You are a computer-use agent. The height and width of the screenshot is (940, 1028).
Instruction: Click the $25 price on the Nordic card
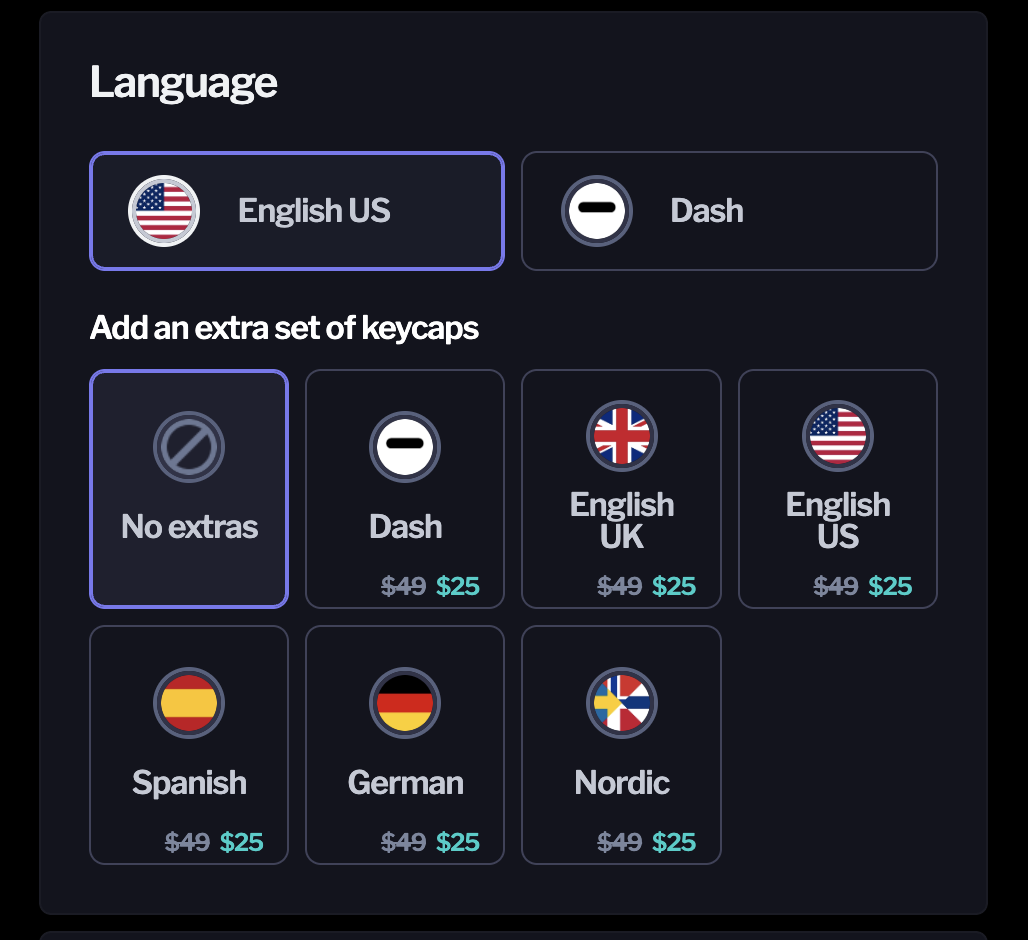pyautogui.click(x=674, y=842)
